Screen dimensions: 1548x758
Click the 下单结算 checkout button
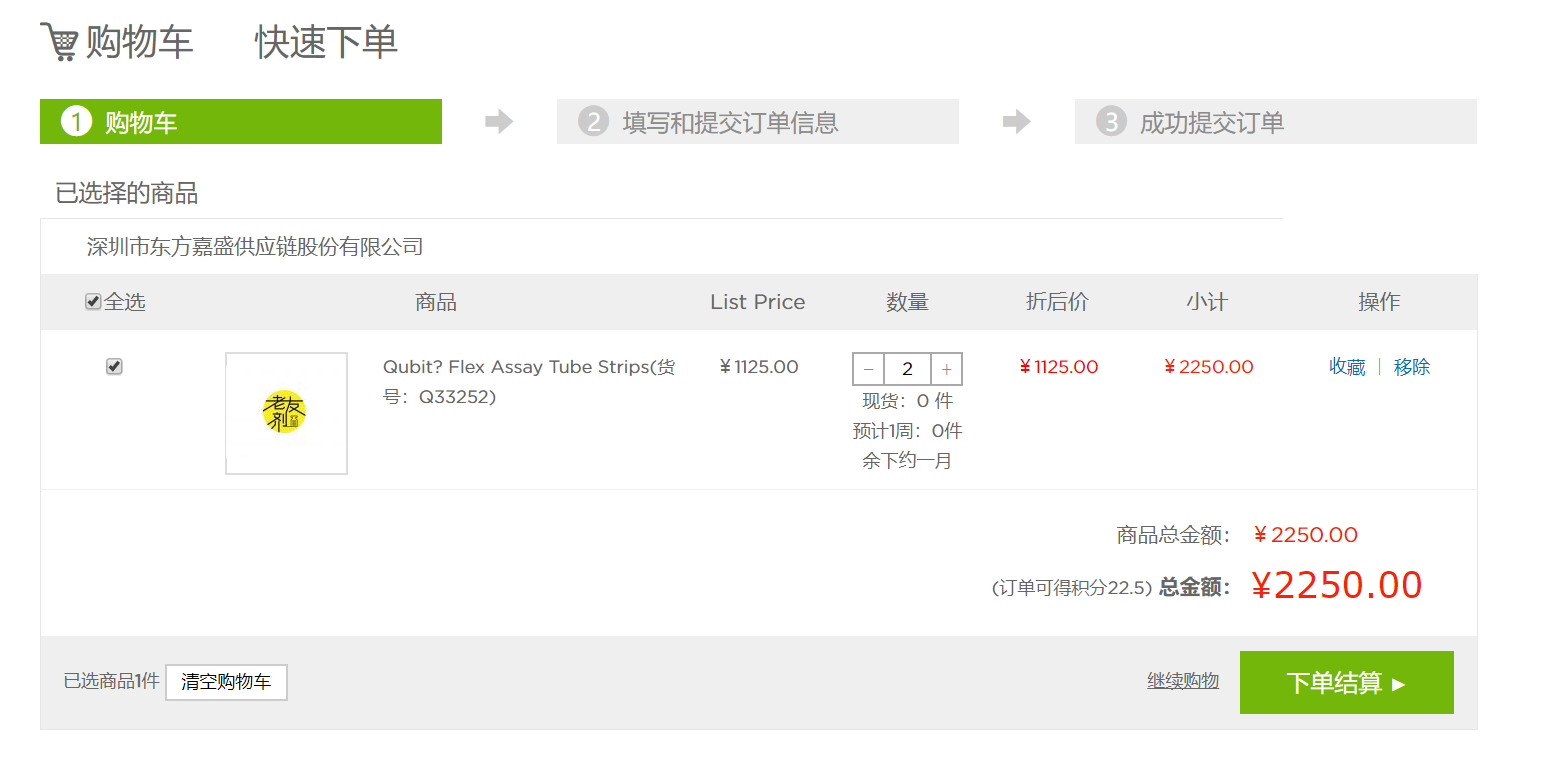(x=1346, y=682)
